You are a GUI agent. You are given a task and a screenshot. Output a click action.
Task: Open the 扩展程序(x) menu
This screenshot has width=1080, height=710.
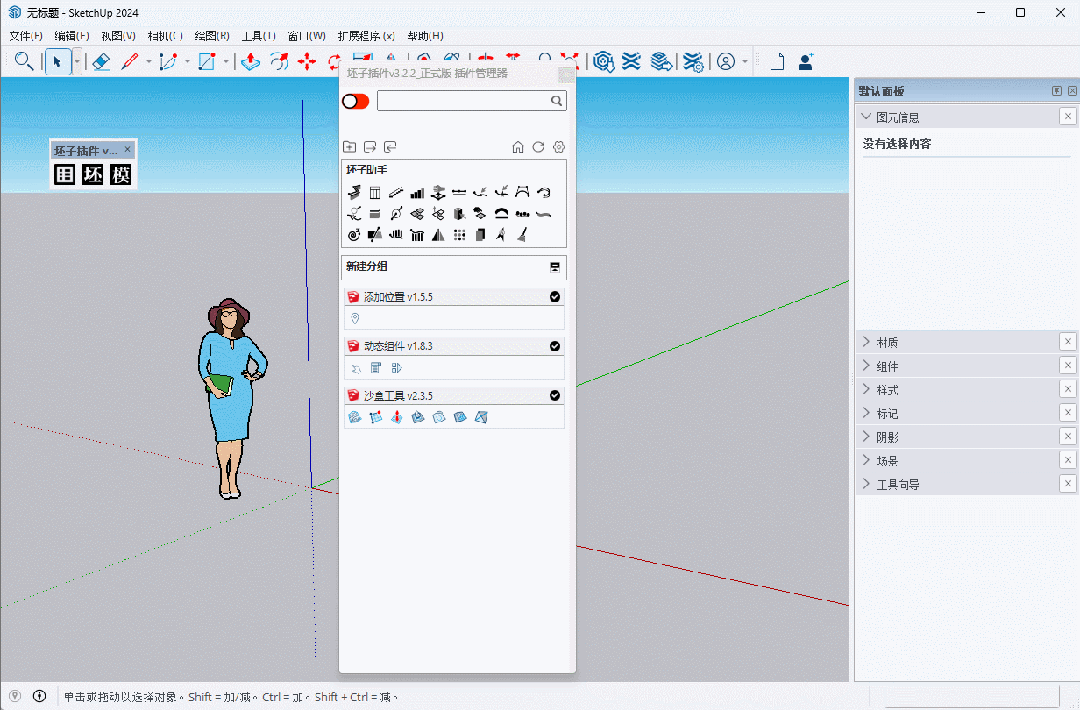point(366,36)
